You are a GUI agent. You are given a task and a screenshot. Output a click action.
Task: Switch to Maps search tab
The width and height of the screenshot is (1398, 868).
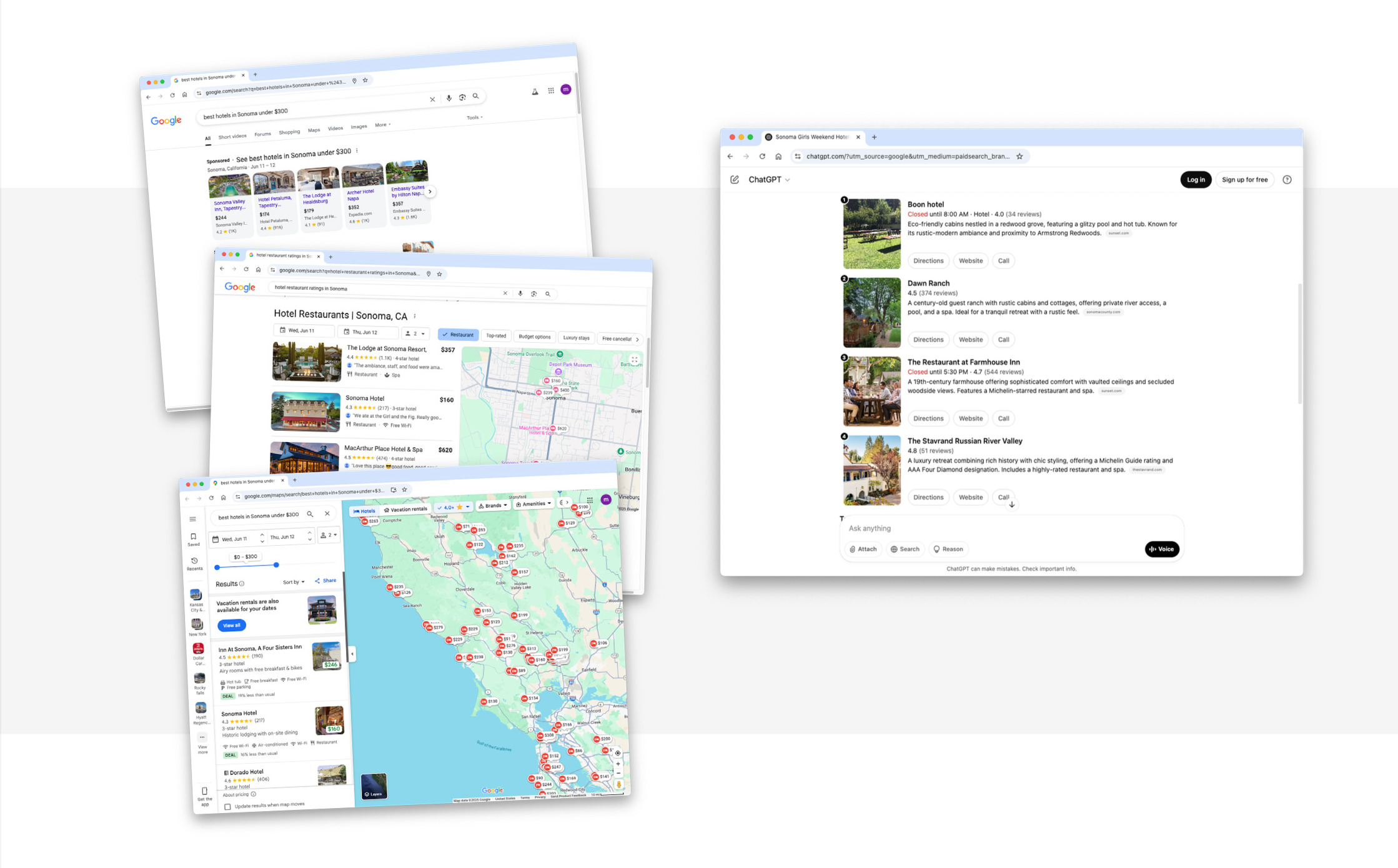314,131
